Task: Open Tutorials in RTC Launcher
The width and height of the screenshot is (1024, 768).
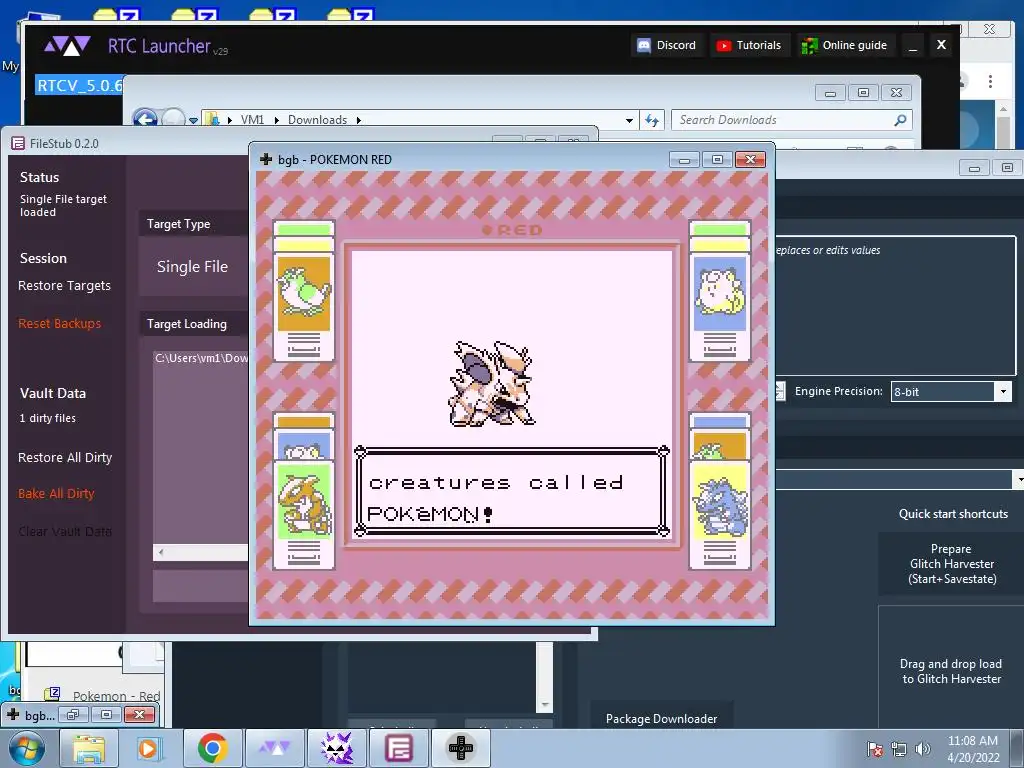Action: (748, 45)
